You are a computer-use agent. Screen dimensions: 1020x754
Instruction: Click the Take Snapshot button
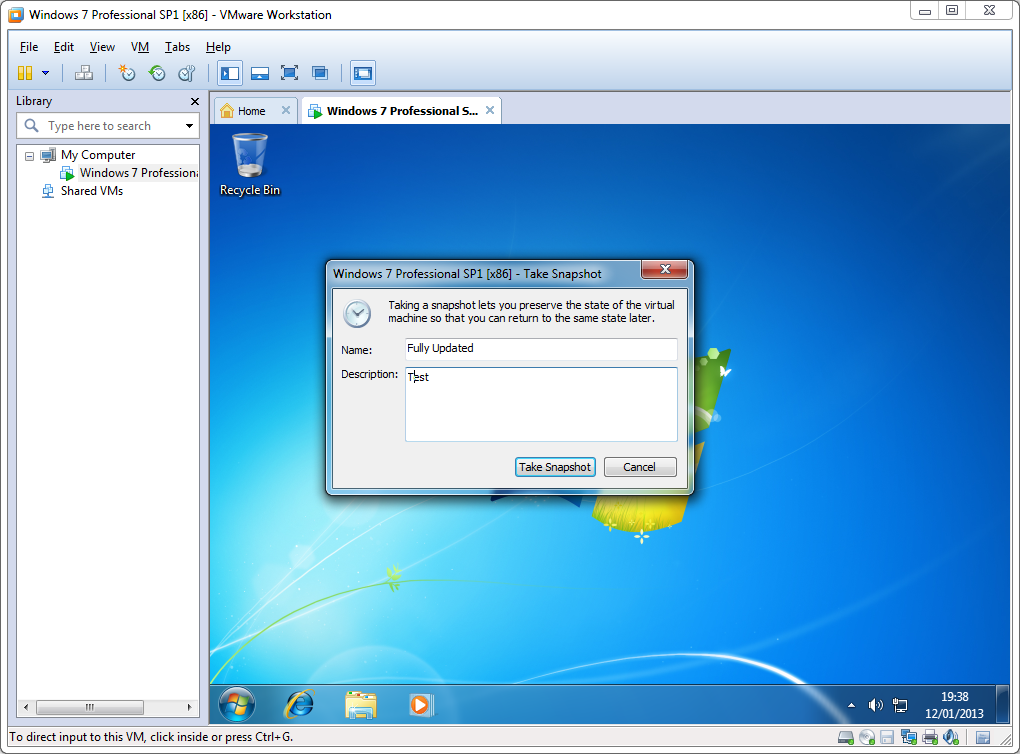tap(555, 467)
